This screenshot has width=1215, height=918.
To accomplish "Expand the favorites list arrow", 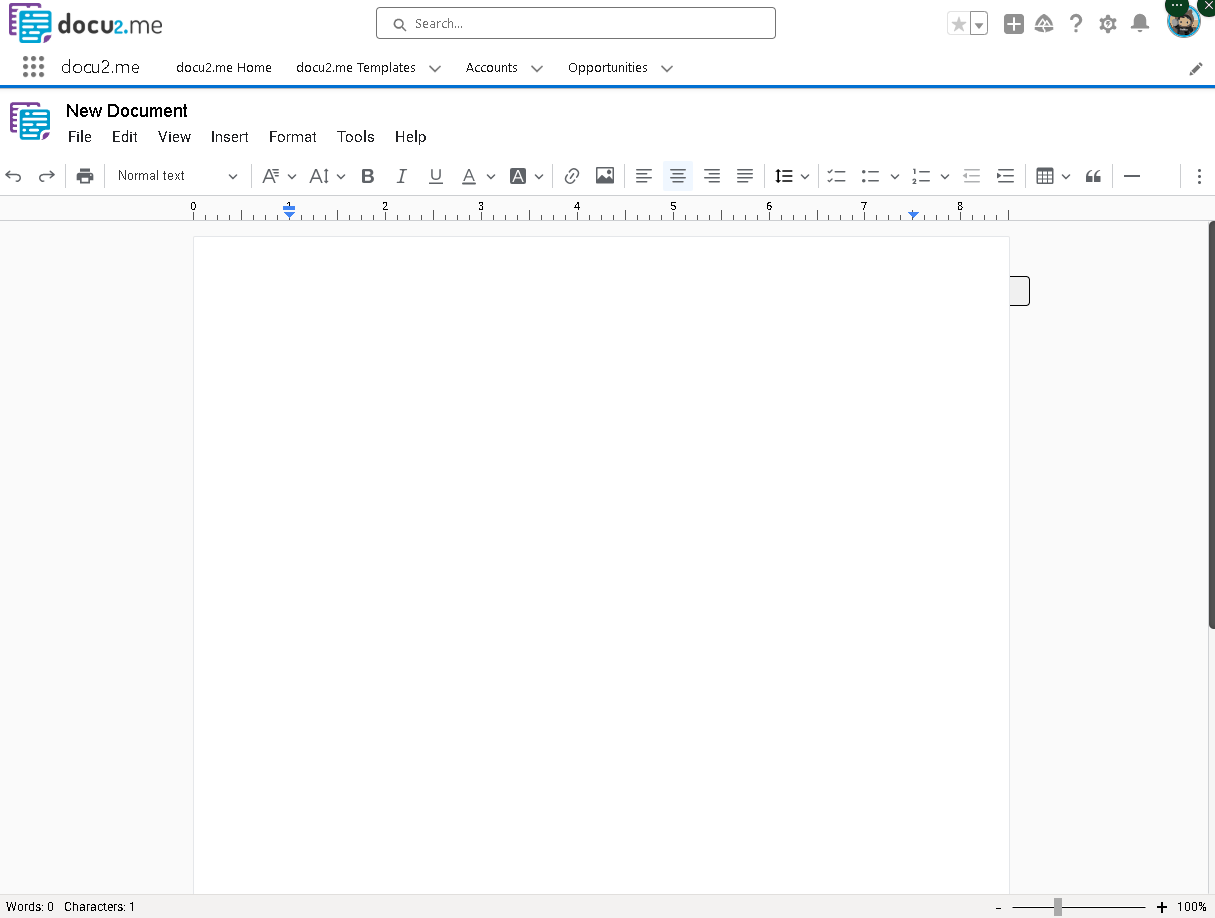I will [979, 24].
